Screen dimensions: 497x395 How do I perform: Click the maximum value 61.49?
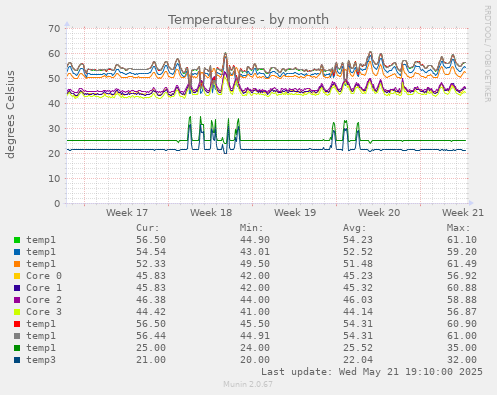462,264
